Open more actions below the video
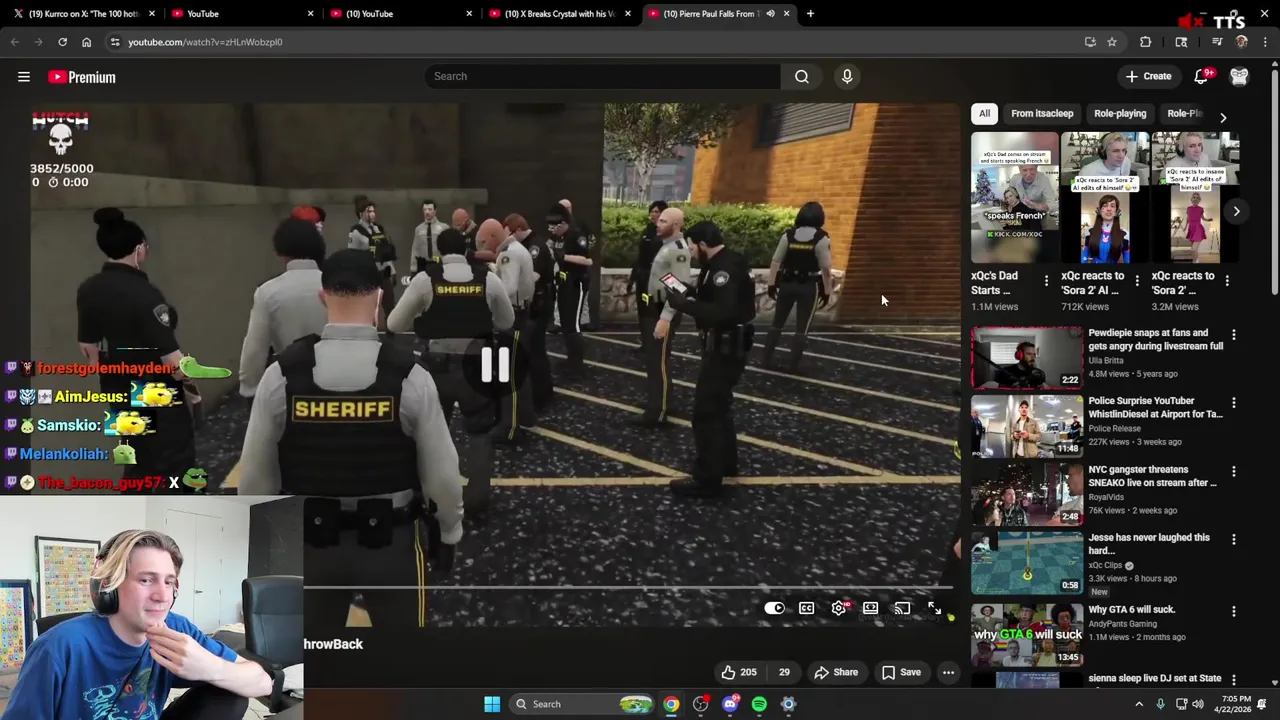 948,672
